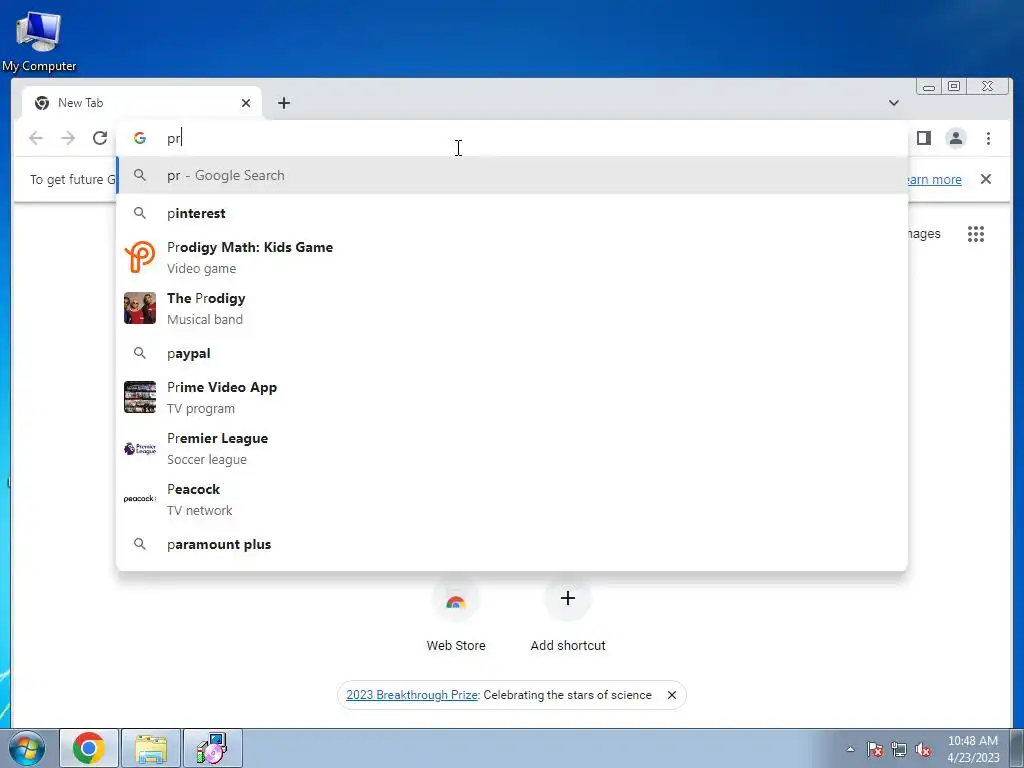Close the New Tab tab
The height and width of the screenshot is (768, 1024).
click(246, 103)
